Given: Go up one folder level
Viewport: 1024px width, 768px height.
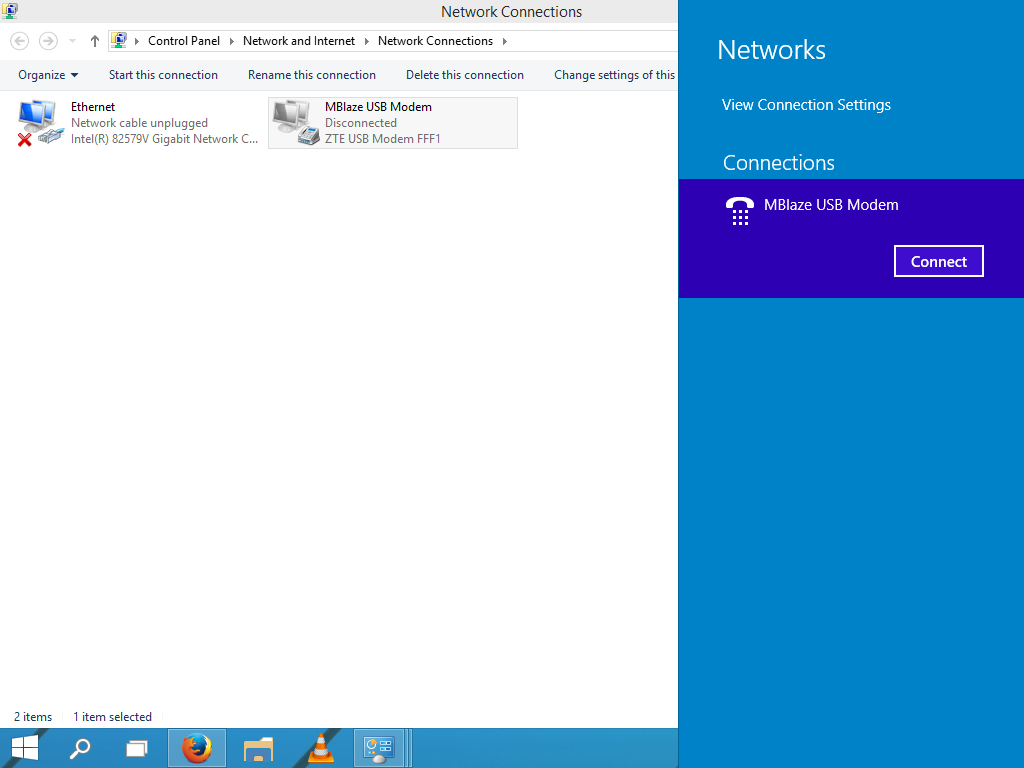Looking at the screenshot, I should tap(95, 41).
